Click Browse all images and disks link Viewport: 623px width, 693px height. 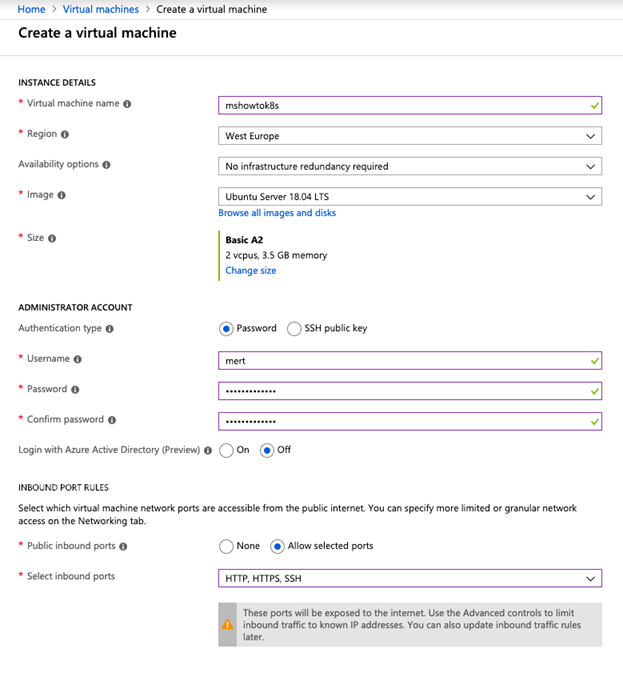(x=277, y=213)
